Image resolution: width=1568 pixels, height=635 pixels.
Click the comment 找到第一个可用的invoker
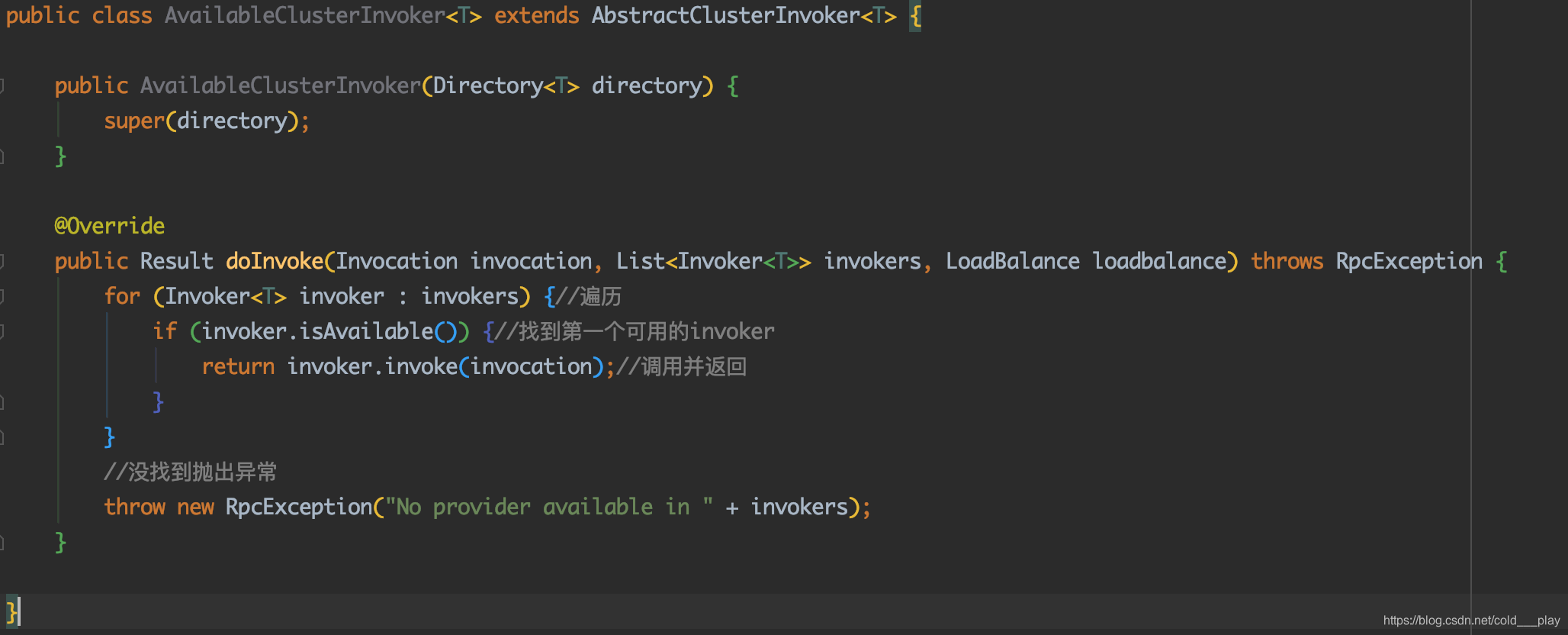click(647, 331)
